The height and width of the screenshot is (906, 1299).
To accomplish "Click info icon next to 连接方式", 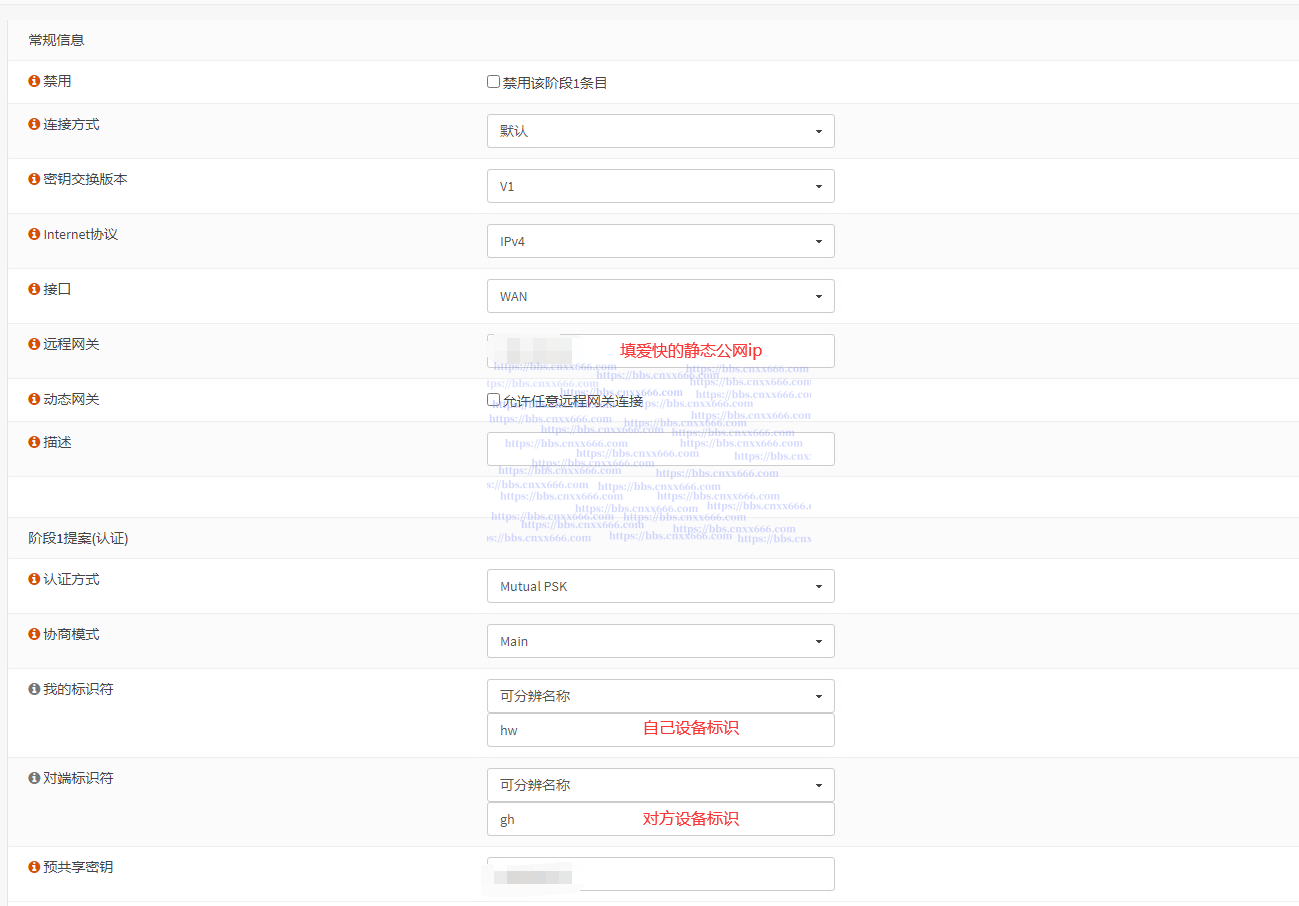I will pos(34,125).
